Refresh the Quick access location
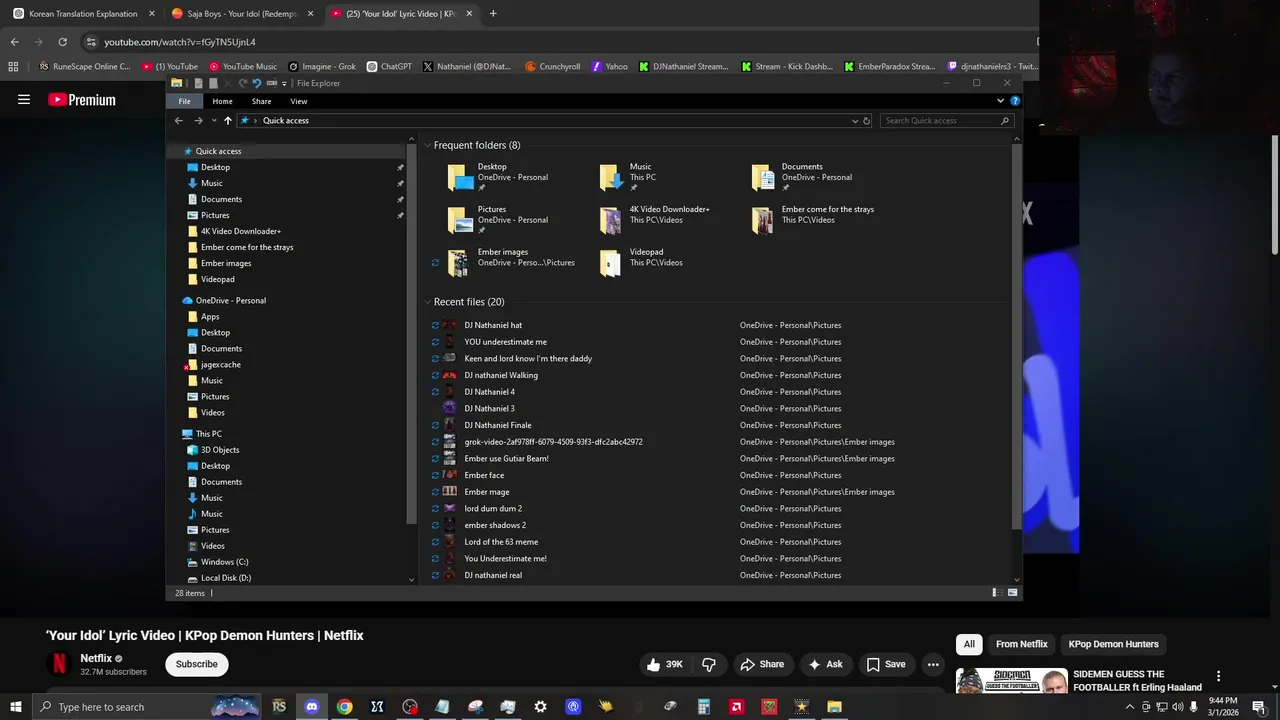The height and width of the screenshot is (720, 1280). coord(866,120)
